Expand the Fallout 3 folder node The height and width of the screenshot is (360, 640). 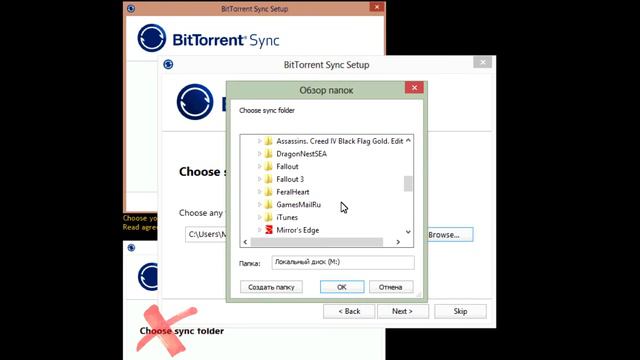pos(260,179)
